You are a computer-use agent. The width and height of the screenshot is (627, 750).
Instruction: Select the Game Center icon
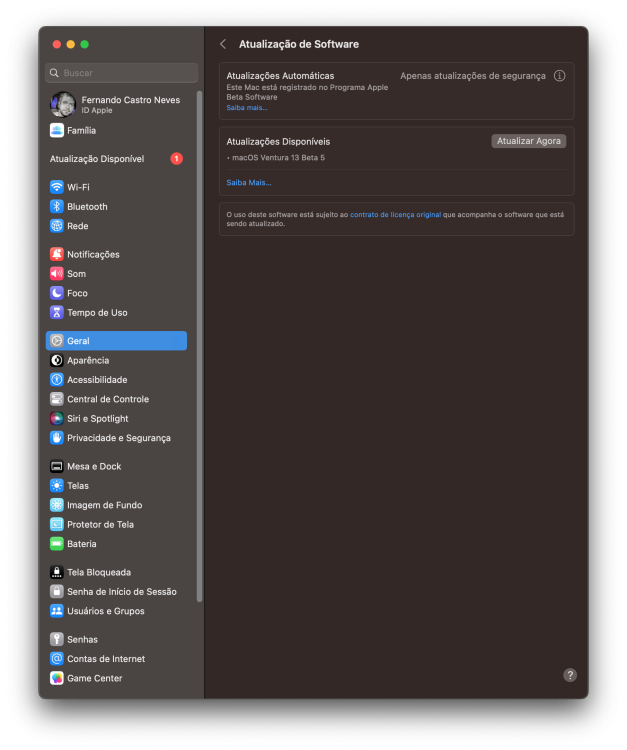click(x=56, y=678)
